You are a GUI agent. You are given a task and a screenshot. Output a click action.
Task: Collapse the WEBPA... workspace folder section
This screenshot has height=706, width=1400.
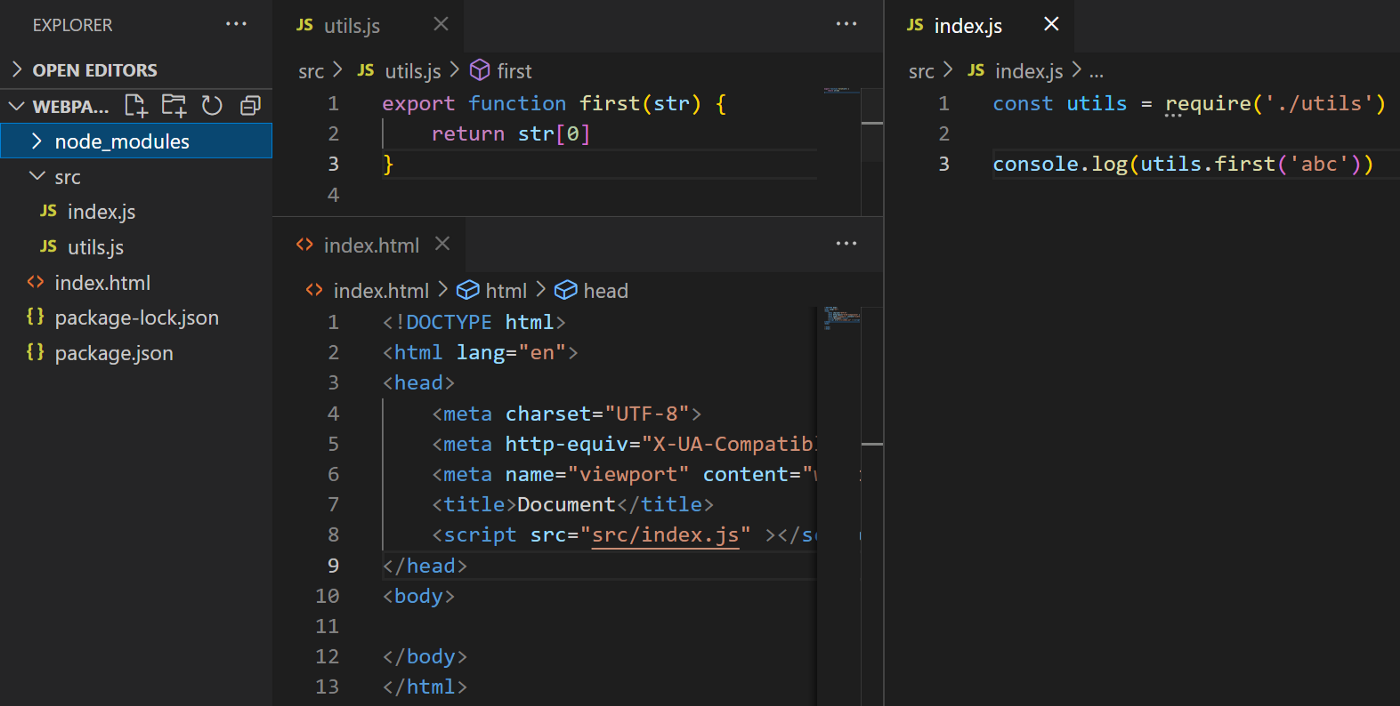16,106
